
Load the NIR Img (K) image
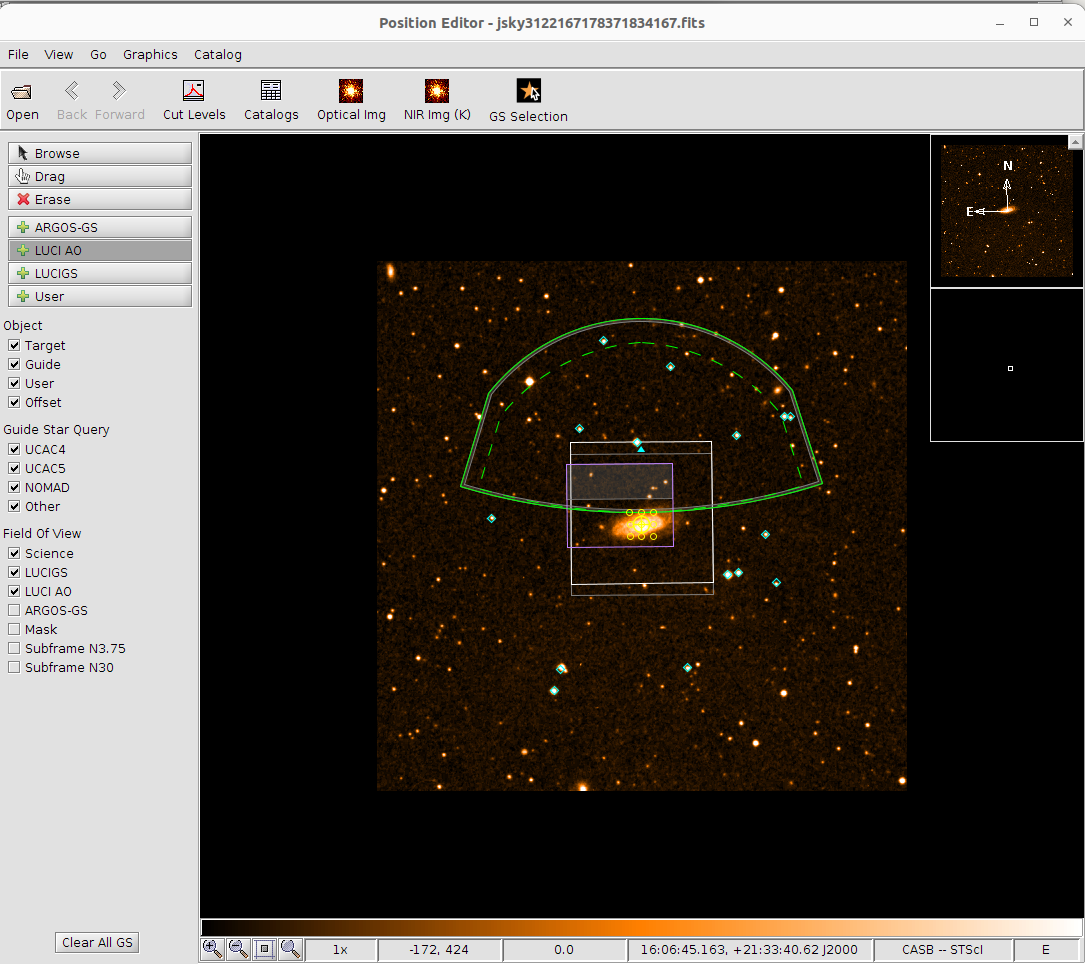click(437, 101)
